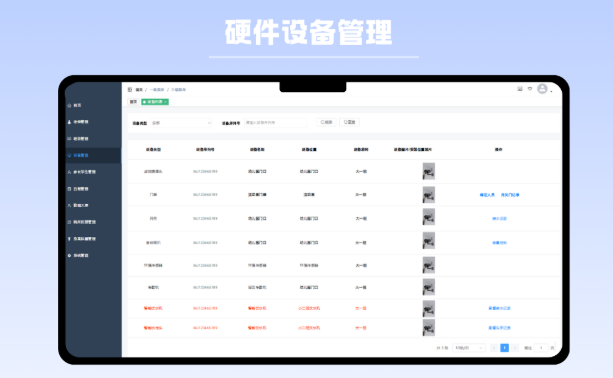The height and width of the screenshot is (378, 613).
Task: Click the second blue link in the 门禁 row
Action: (x=510, y=195)
